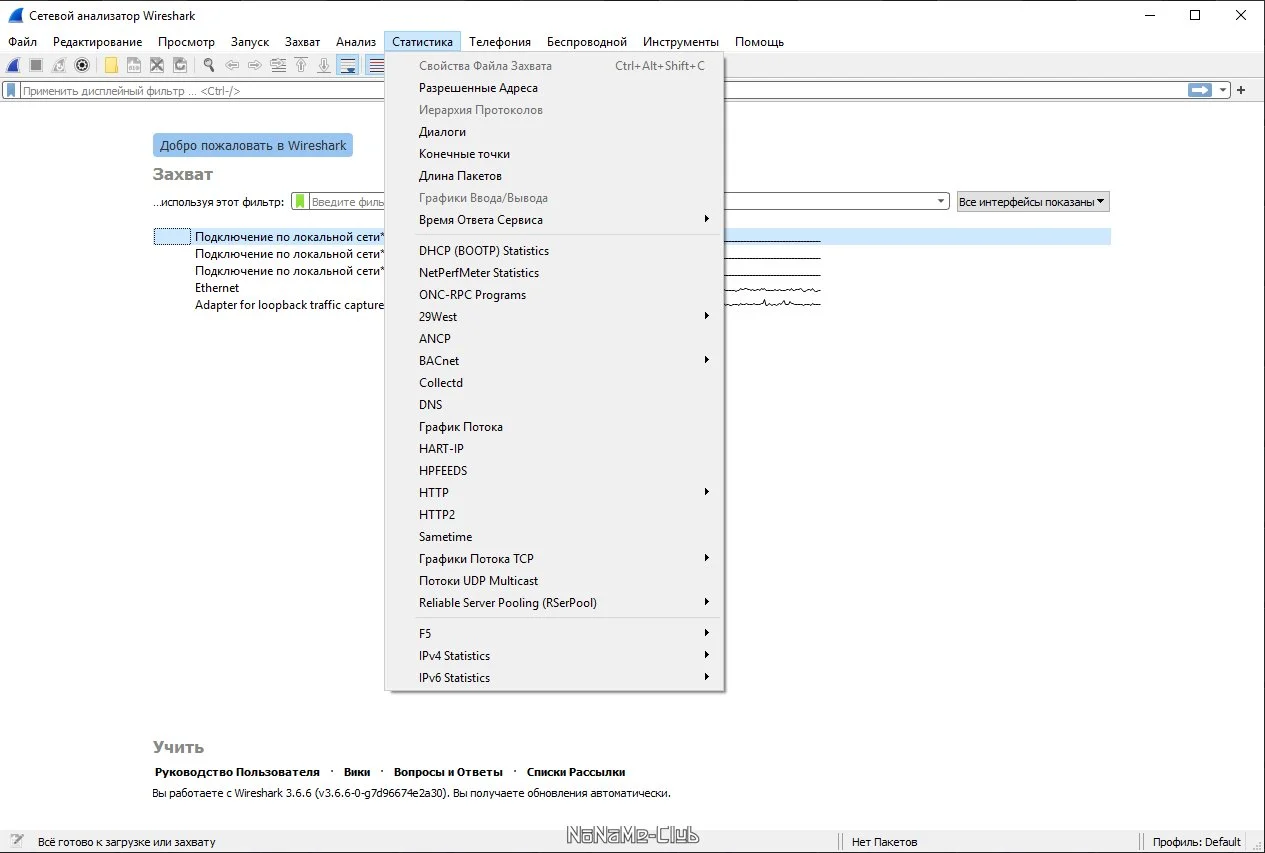Toggle autoscroll during live capture icon
The width and height of the screenshot is (1265, 853).
[348, 65]
